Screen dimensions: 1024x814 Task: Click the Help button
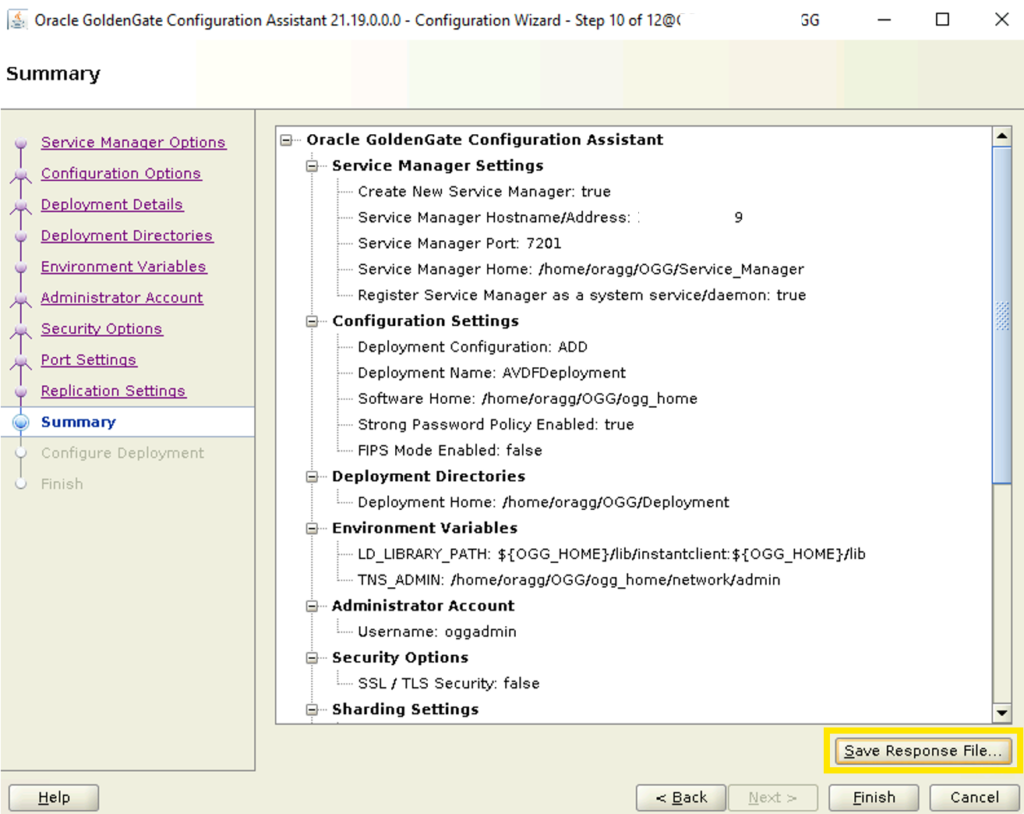[54, 798]
